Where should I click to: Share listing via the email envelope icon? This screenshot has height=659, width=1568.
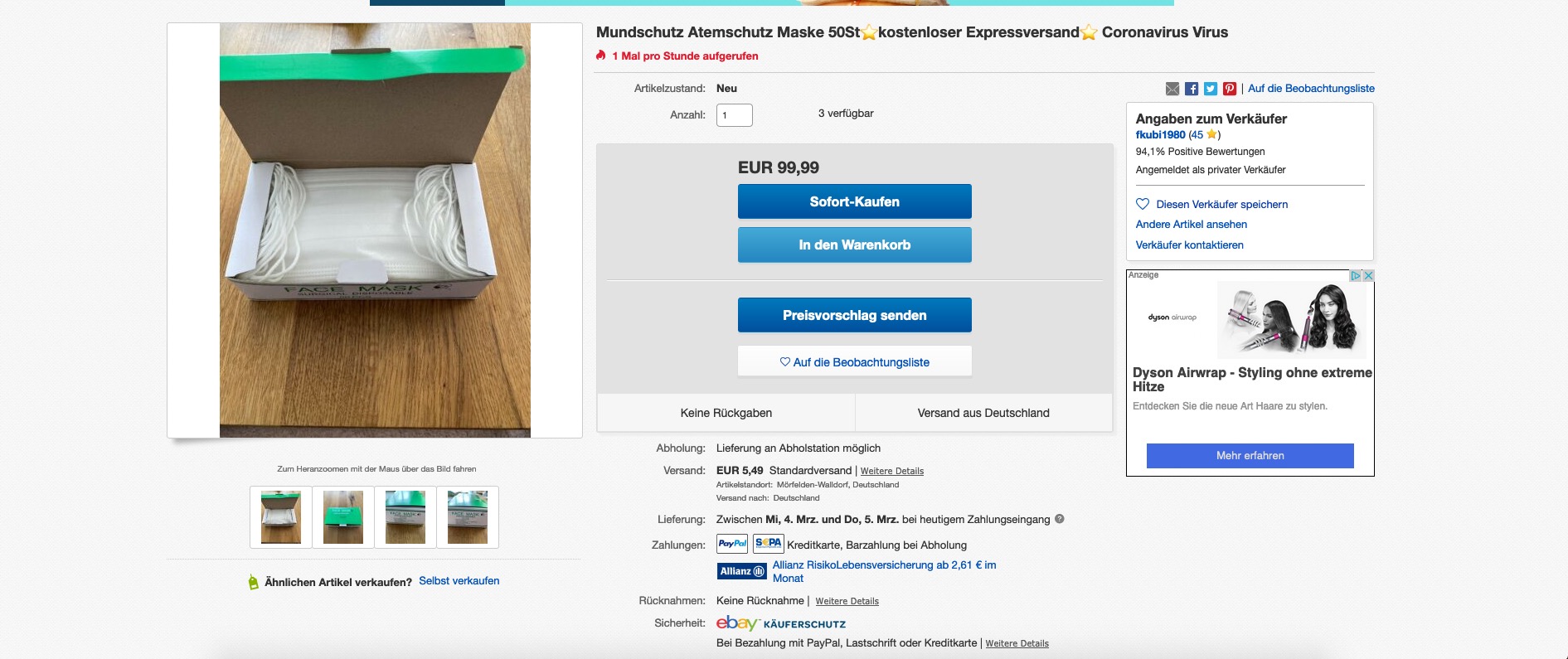[1172, 89]
